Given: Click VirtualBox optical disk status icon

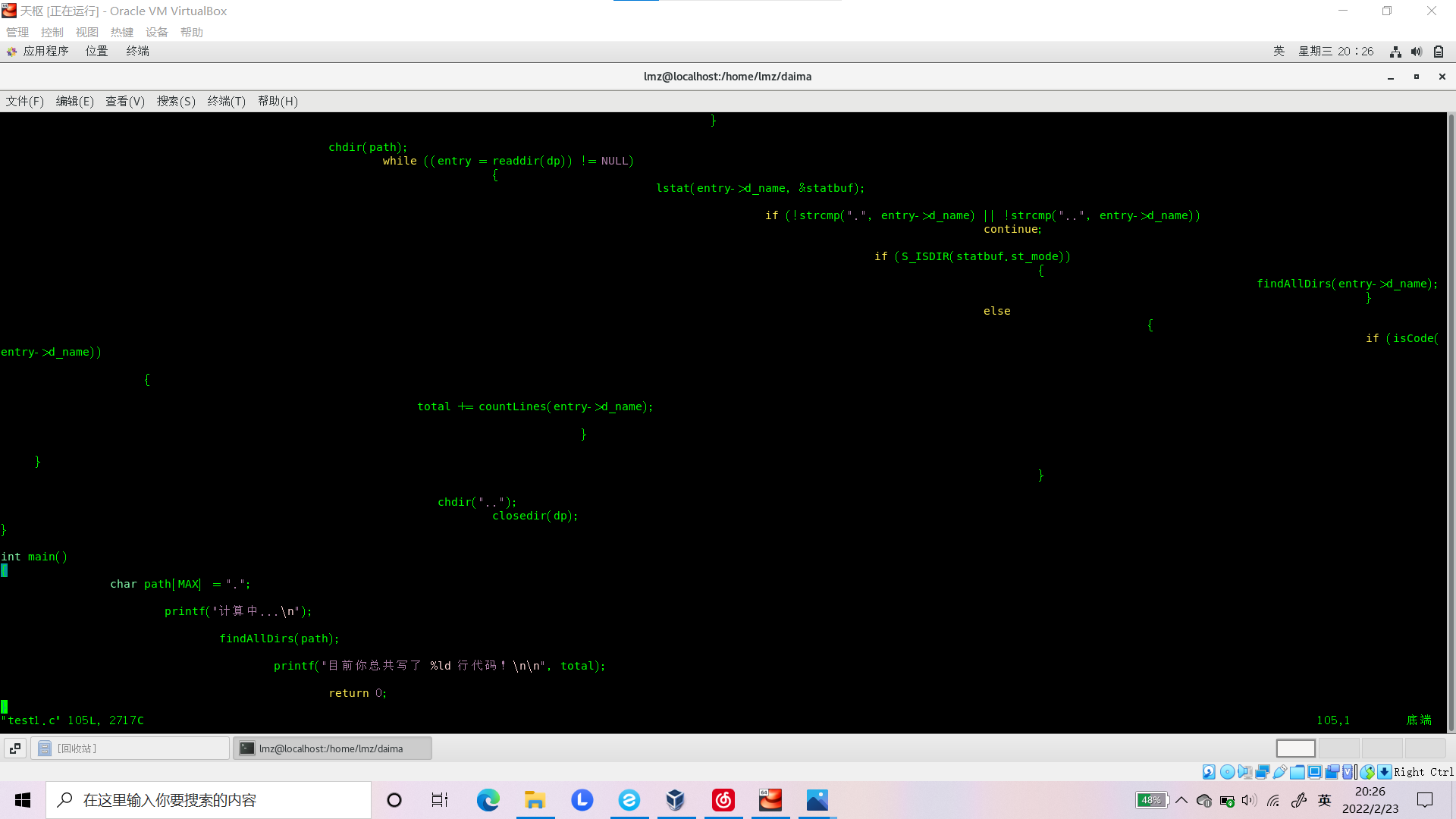Looking at the screenshot, I should click(x=1227, y=772).
